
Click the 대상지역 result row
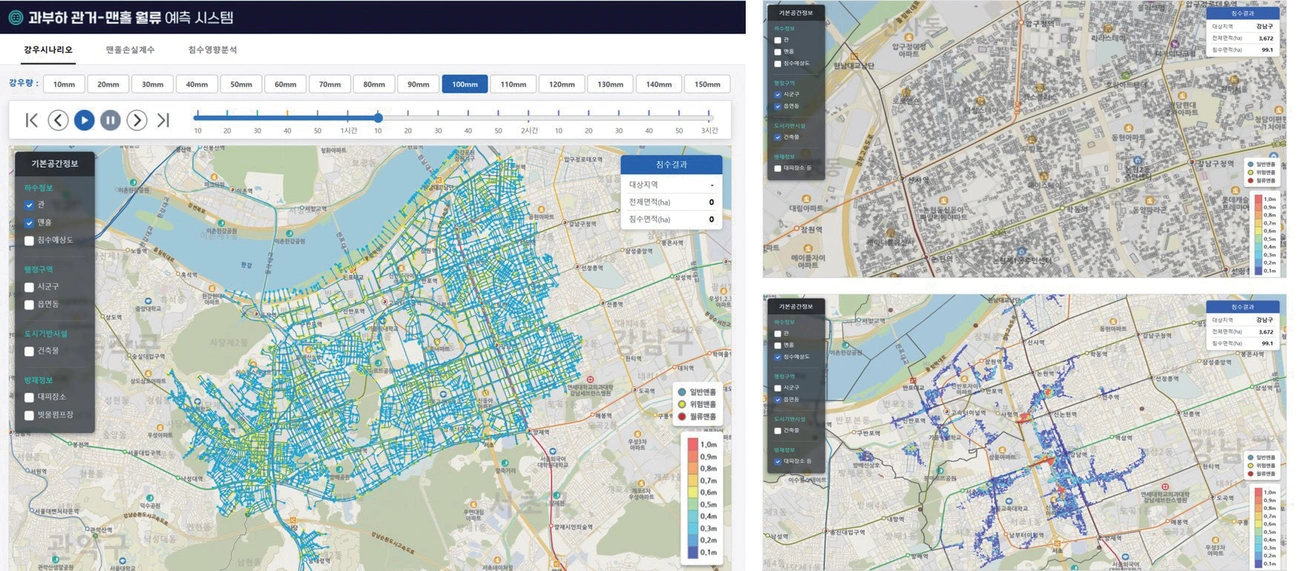[x=671, y=185]
